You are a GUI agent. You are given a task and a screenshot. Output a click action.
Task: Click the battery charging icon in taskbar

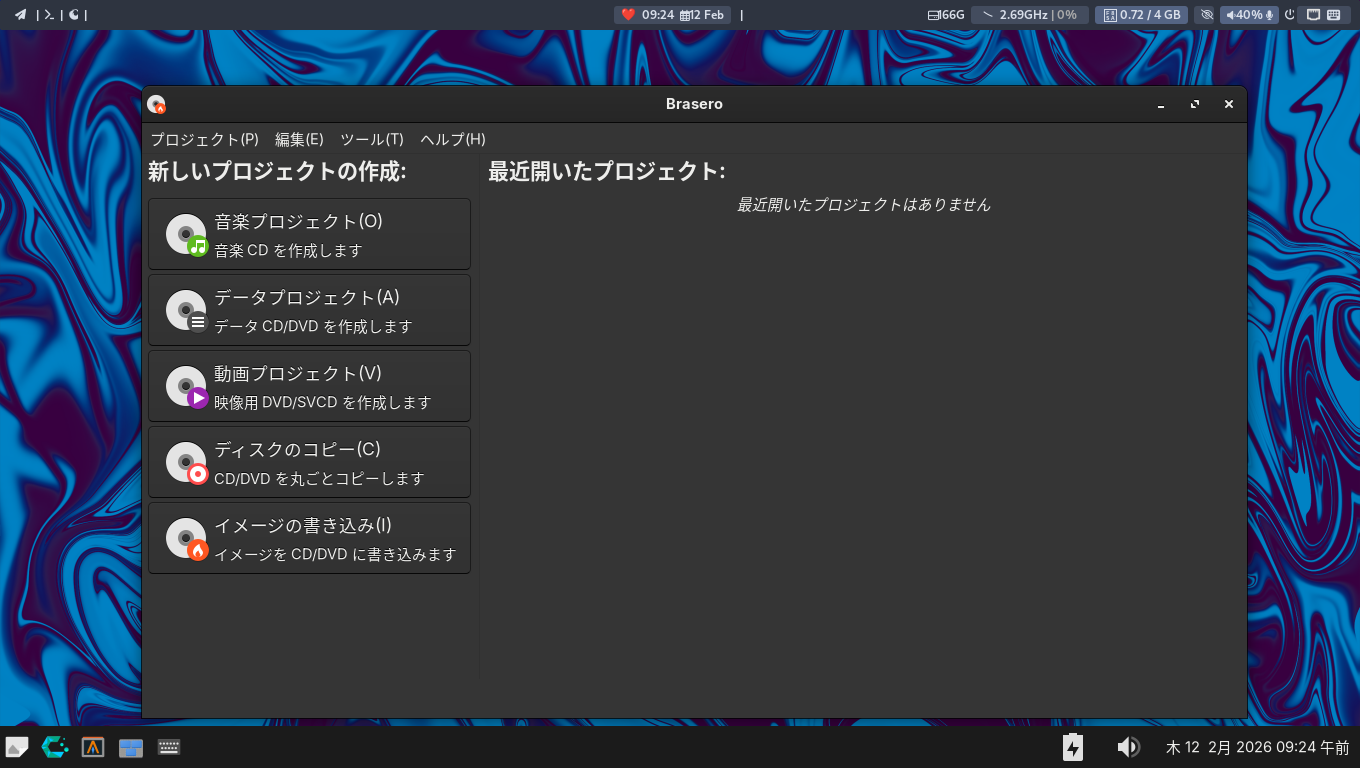tap(1073, 747)
